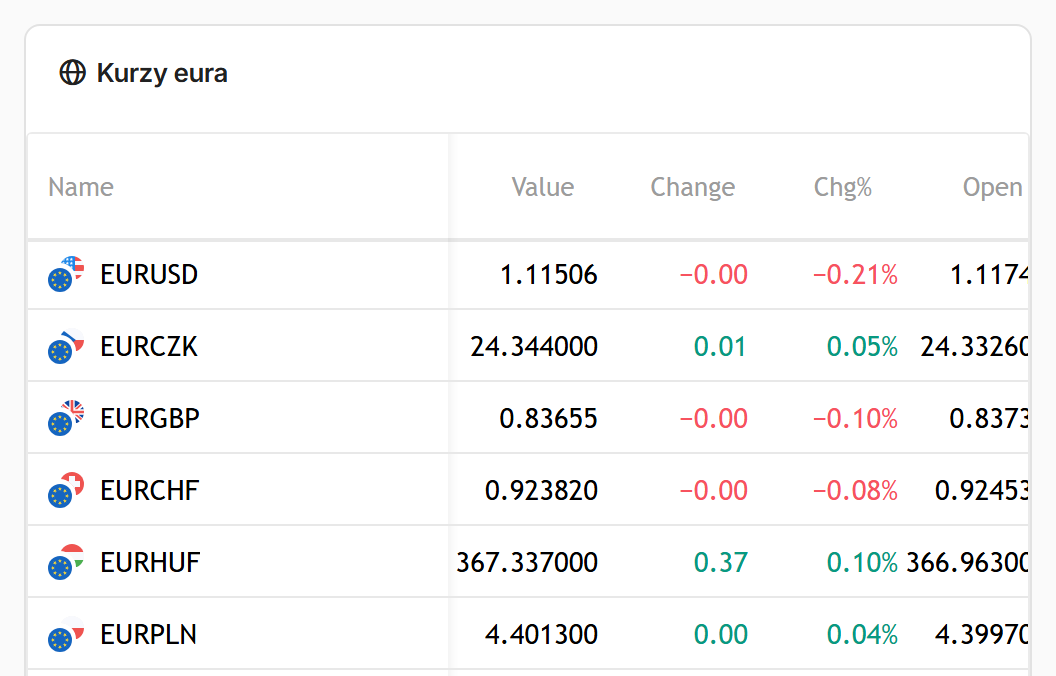
Task: Click the EURHUF change percent 0.10%
Action: pos(862,563)
